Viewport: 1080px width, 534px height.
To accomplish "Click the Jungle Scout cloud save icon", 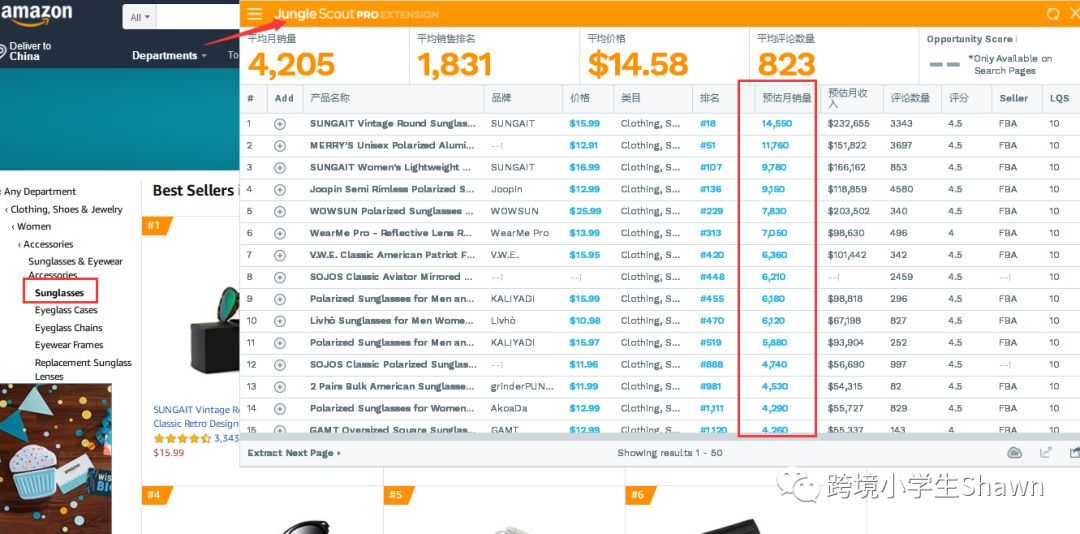I will tap(1015, 453).
